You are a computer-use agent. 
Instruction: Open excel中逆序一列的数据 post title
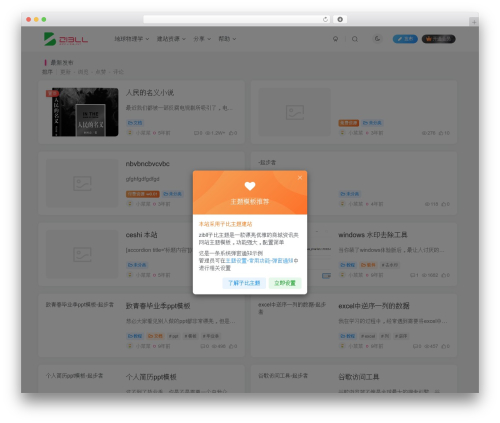374,306
